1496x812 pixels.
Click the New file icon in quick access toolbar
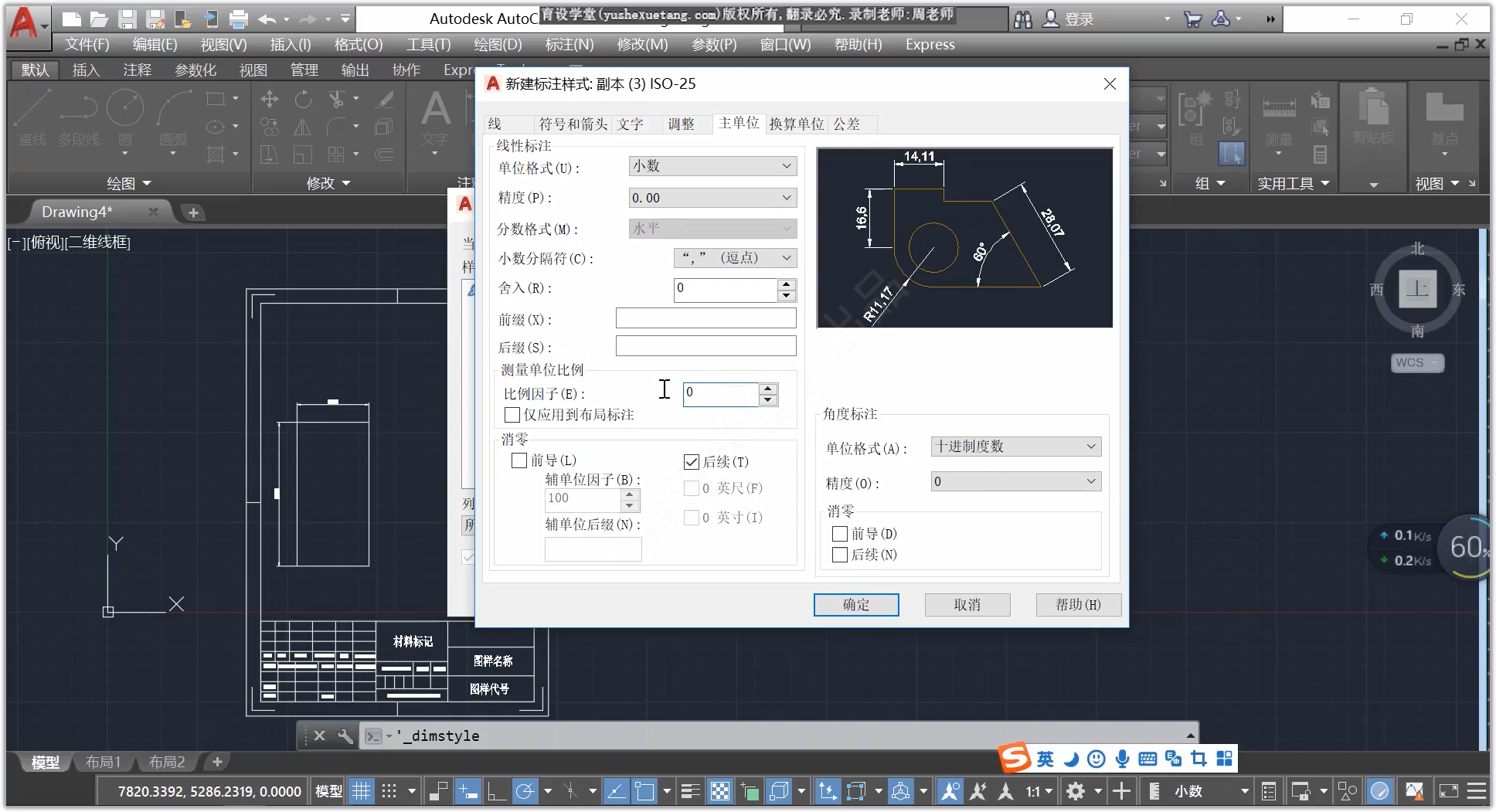click(72, 19)
